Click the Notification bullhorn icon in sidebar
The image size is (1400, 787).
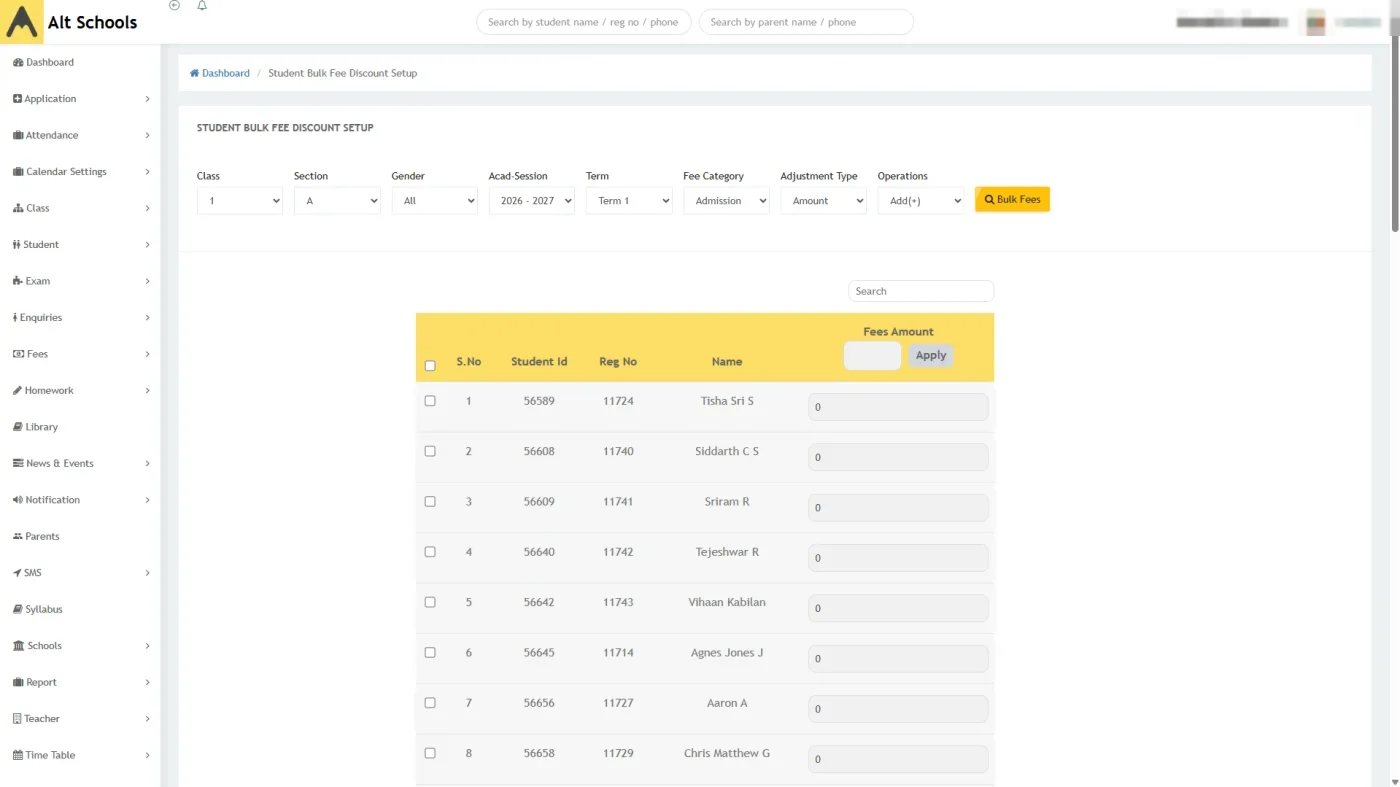pyautogui.click(x=18, y=500)
